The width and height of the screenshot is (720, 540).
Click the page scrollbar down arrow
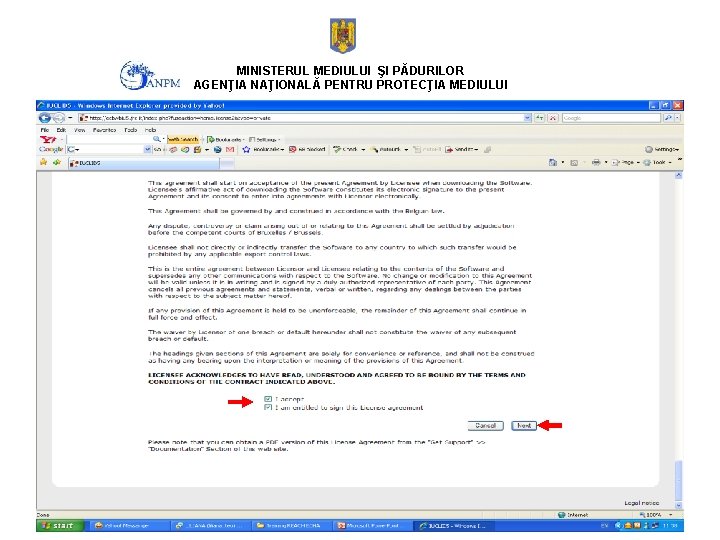[x=678, y=505]
